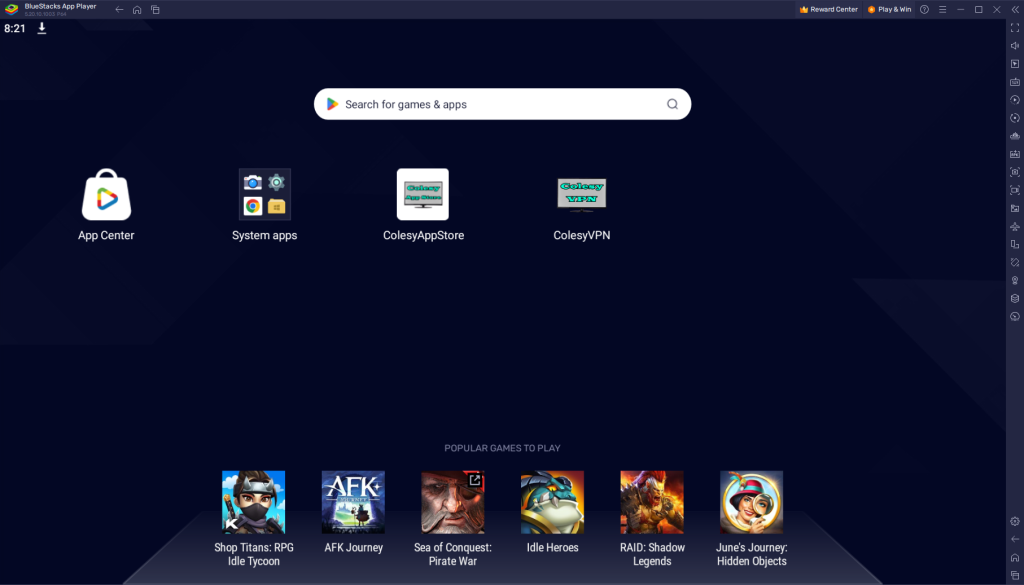Enter fullscreen from the sidebar
Image resolution: width=1024 pixels, height=585 pixels.
(x=1015, y=27)
